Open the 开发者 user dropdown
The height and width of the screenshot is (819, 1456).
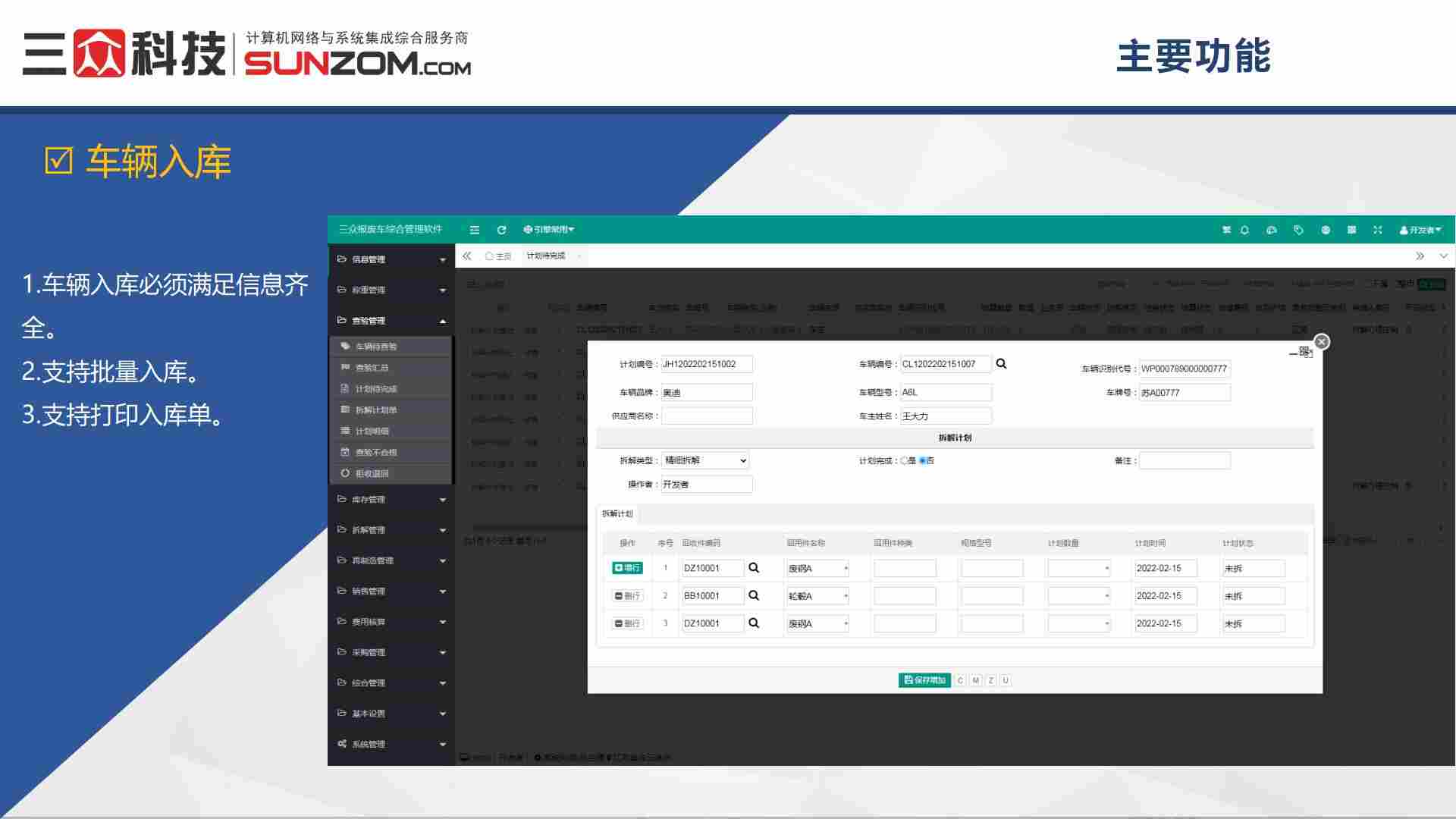[1420, 230]
